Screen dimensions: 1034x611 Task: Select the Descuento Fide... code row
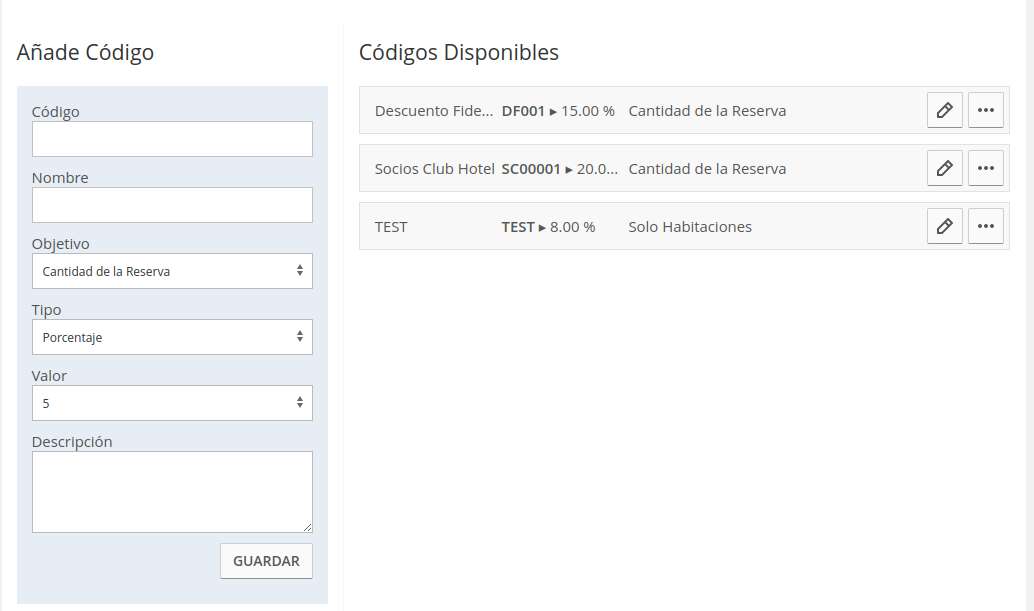tap(434, 111)
